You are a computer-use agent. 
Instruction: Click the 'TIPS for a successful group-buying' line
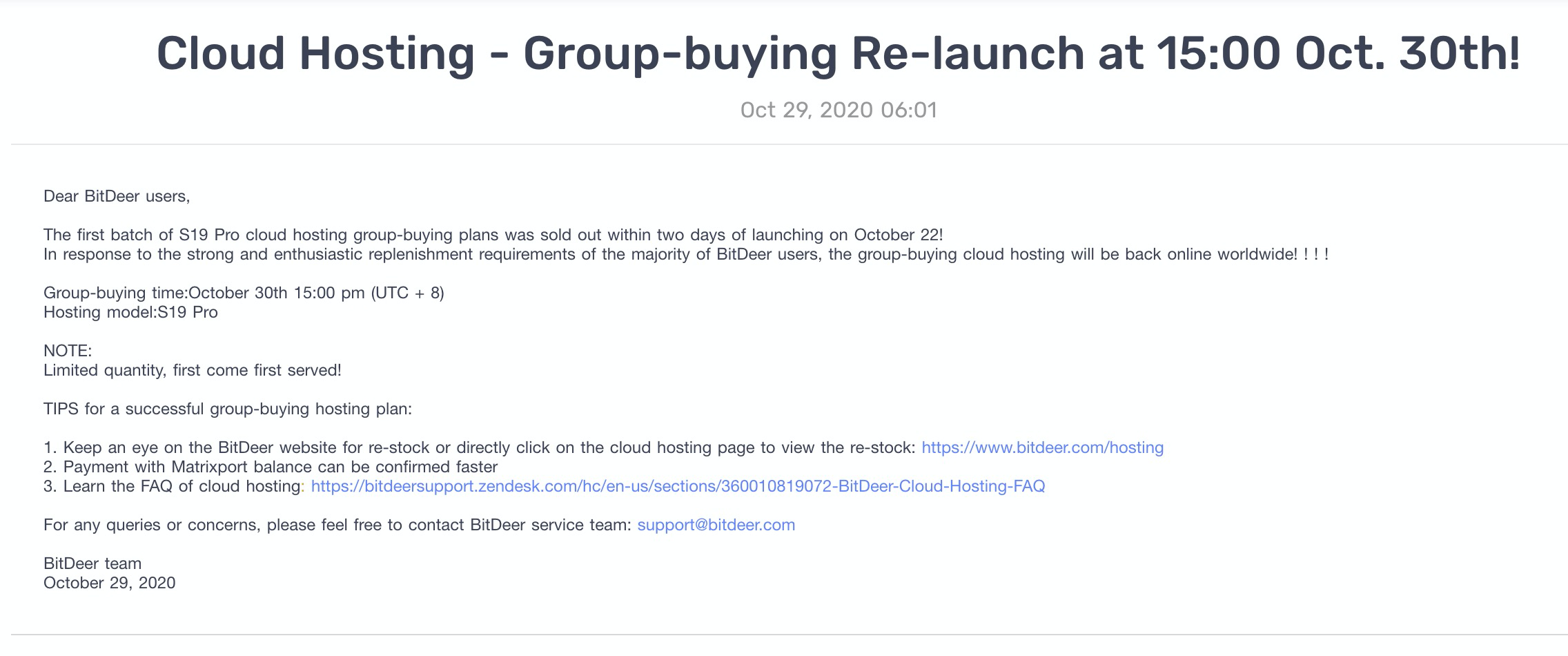tap(227, 409)
